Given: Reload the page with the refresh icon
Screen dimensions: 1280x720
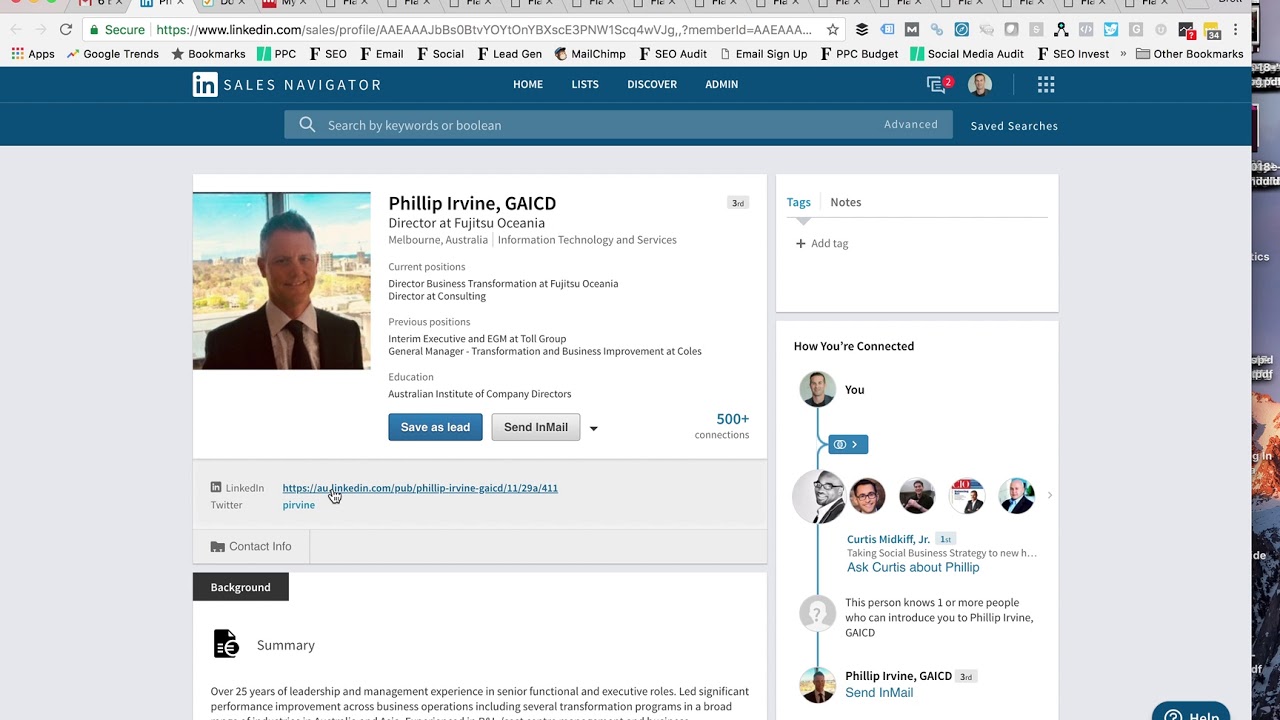Looking at the screenshot, I should tap(66, 30).
